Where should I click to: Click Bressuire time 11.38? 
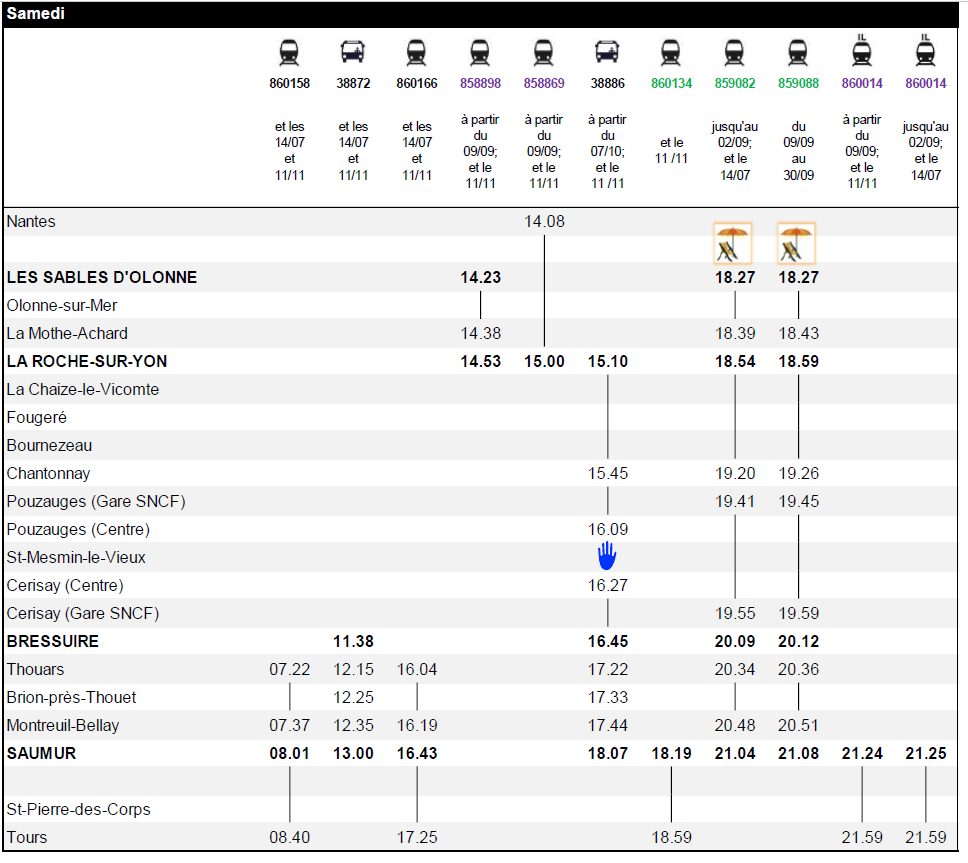353,641
